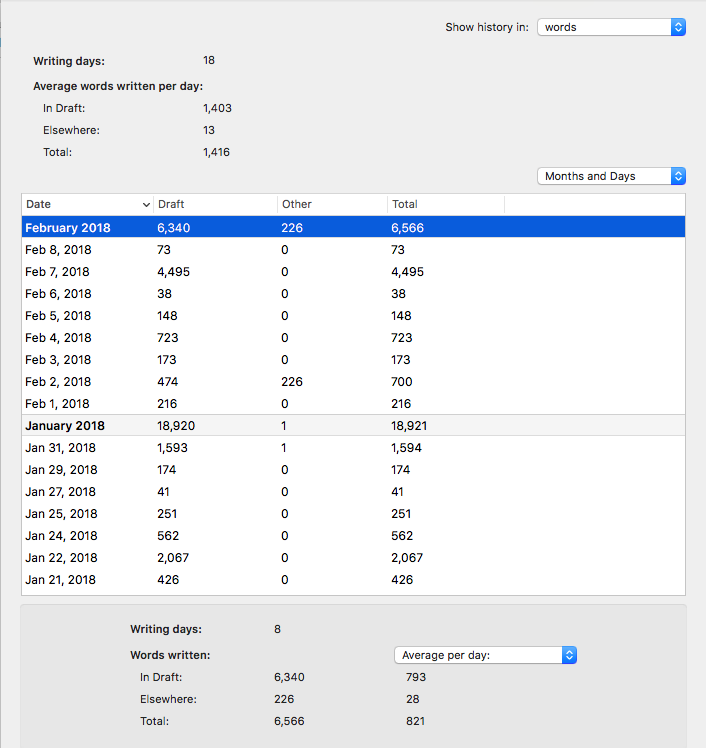Select the Feb 8, 2018 row
This screenshot has height=748, width=706.
[x=353, y=249]
